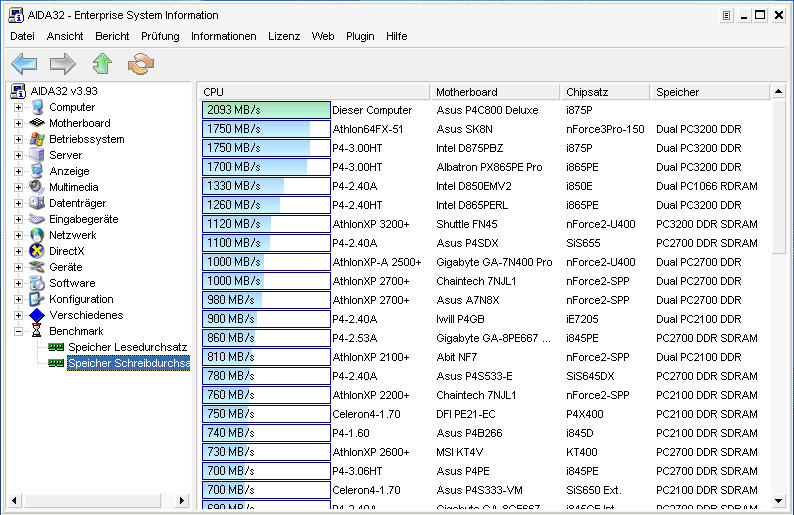This screenshot has height=515, width=794.
Task: Click the Speicher Schreibdurchsatz memory chip icon
Action: click(56, 363)
